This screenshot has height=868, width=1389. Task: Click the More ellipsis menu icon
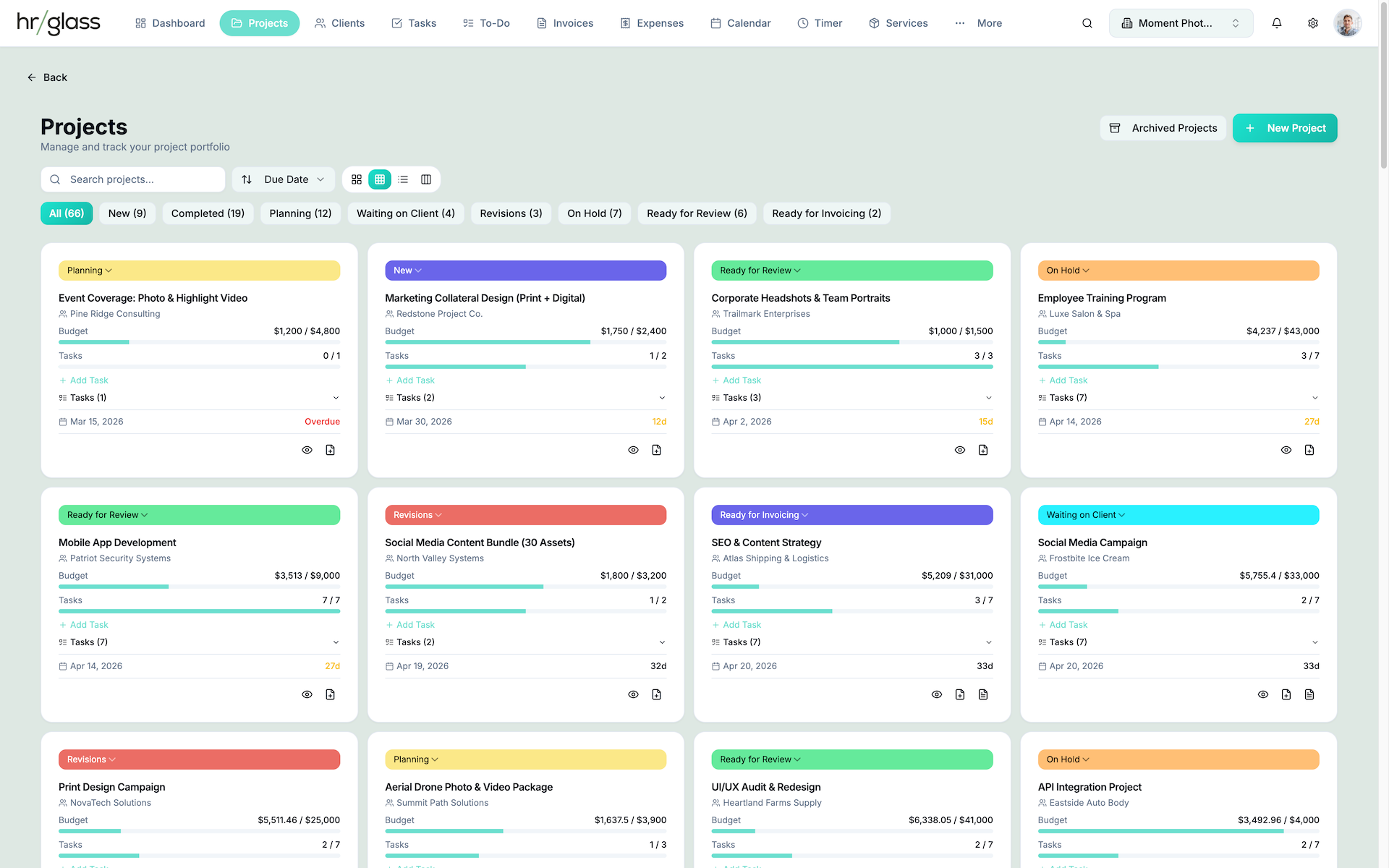960,23
